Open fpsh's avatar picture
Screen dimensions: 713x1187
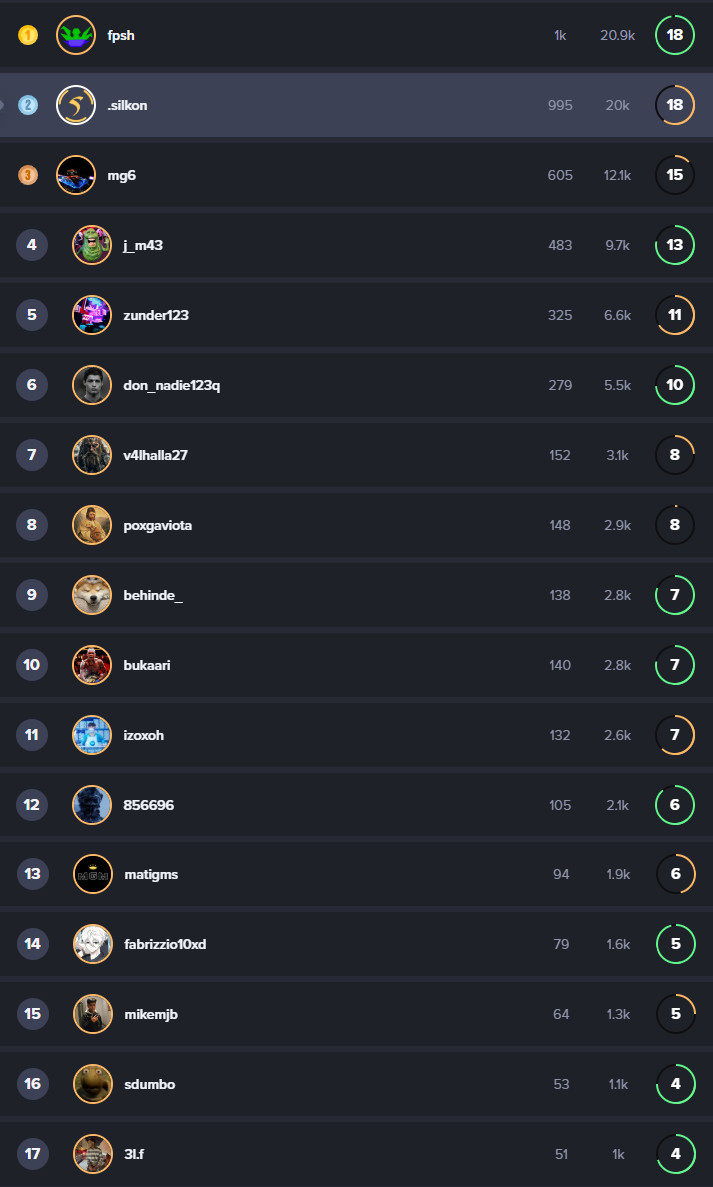coord(76,35)
